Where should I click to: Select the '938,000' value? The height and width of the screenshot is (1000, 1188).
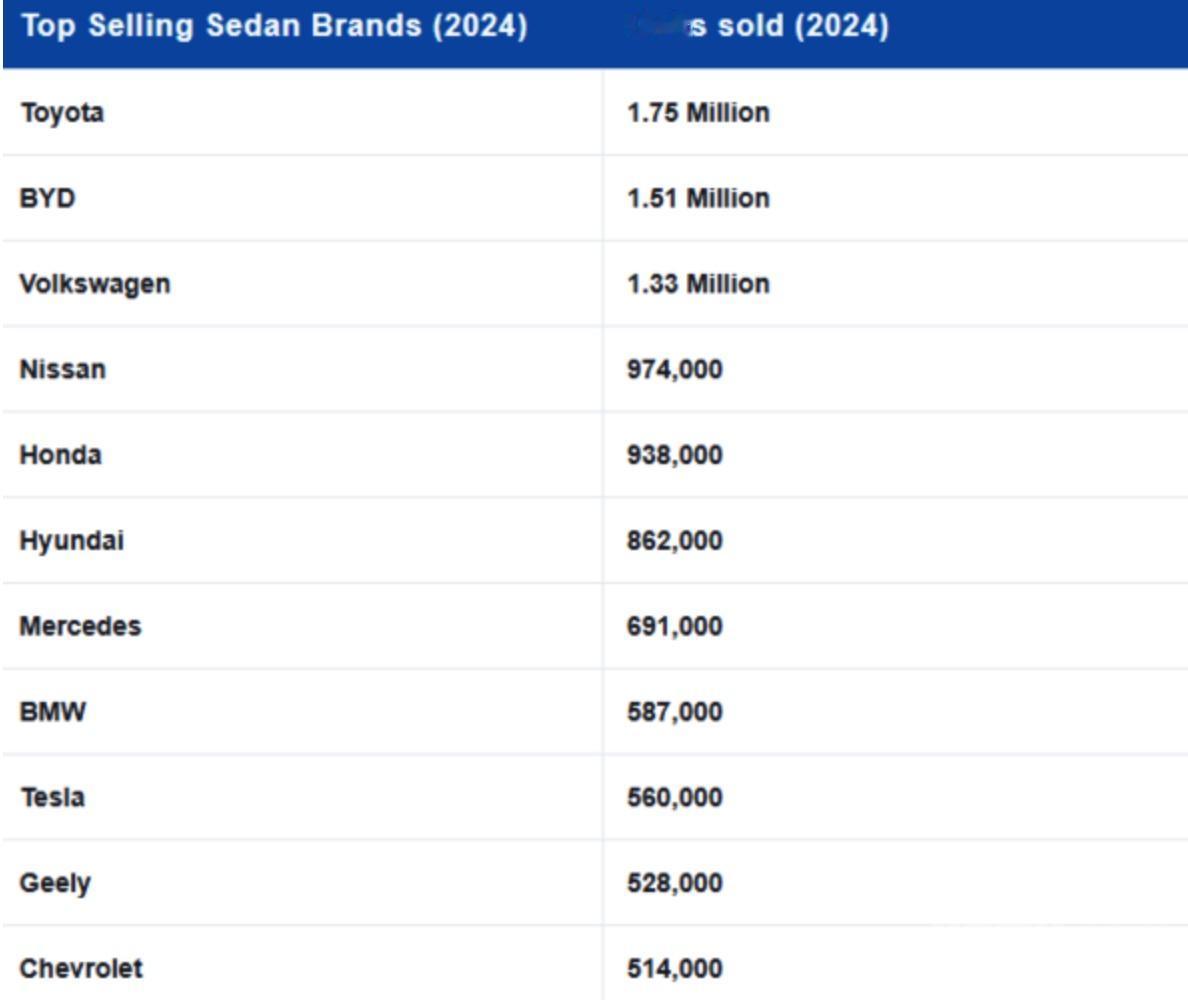click(x=674, y=455)
